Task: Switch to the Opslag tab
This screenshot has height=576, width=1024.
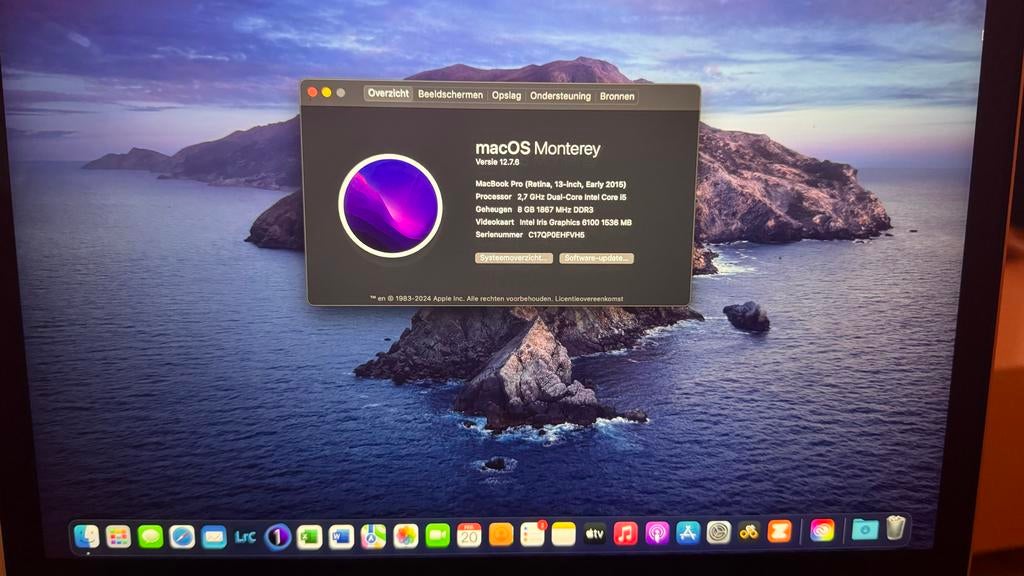Action: [507, 95]
